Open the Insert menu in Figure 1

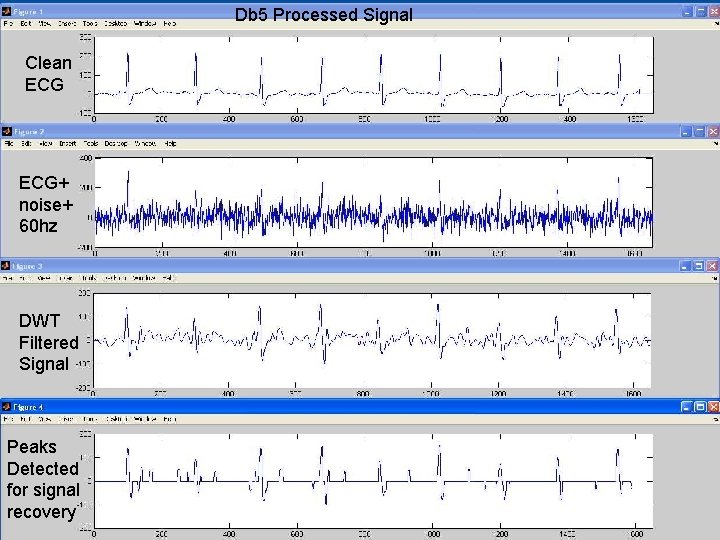coord(67,23)
